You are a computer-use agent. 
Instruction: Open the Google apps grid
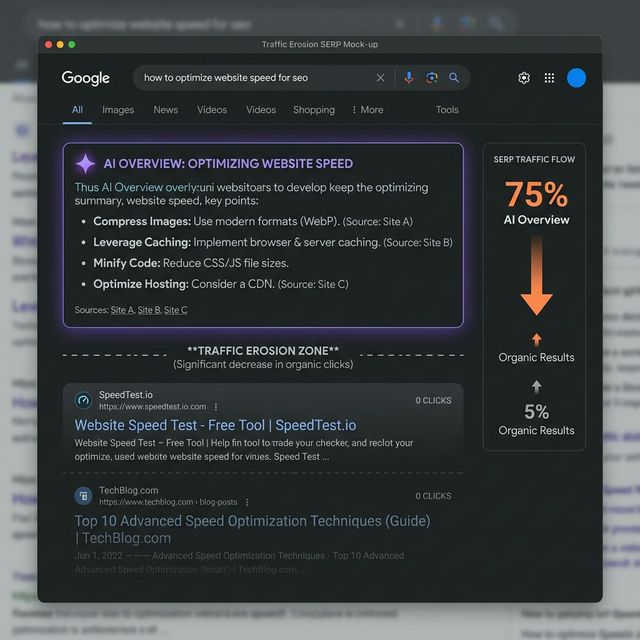coord(549,78)
